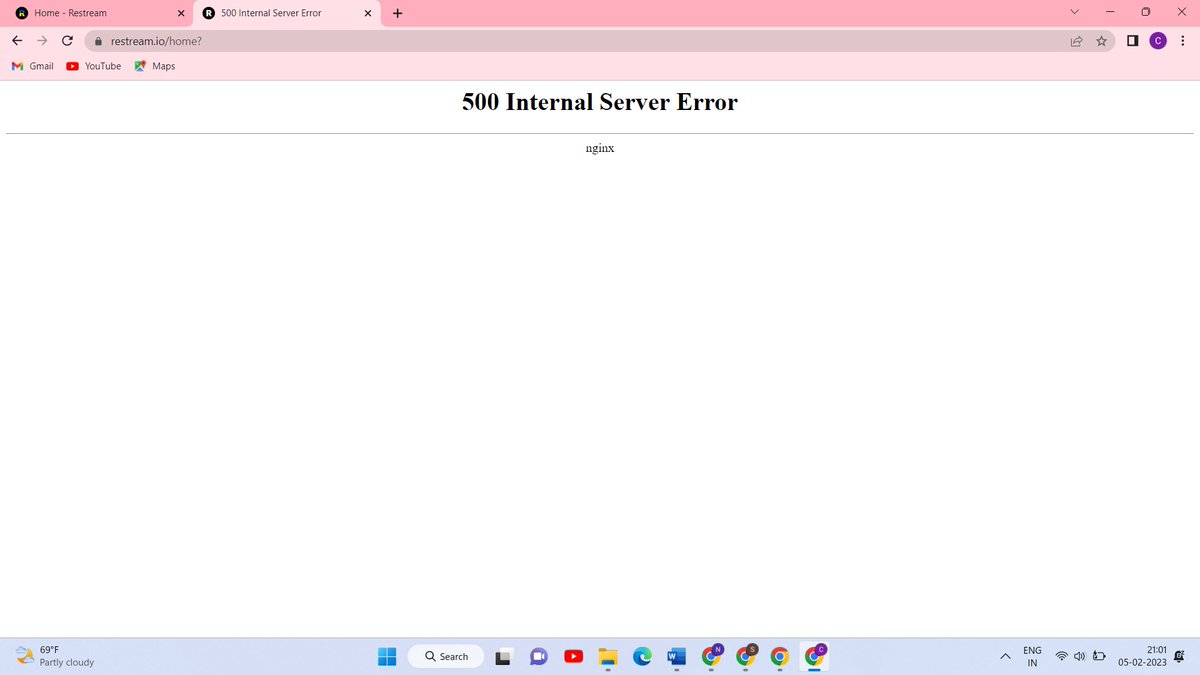1200x675 pixels.
Task: Open the Maps bookmark
Action: coord(155,66)
